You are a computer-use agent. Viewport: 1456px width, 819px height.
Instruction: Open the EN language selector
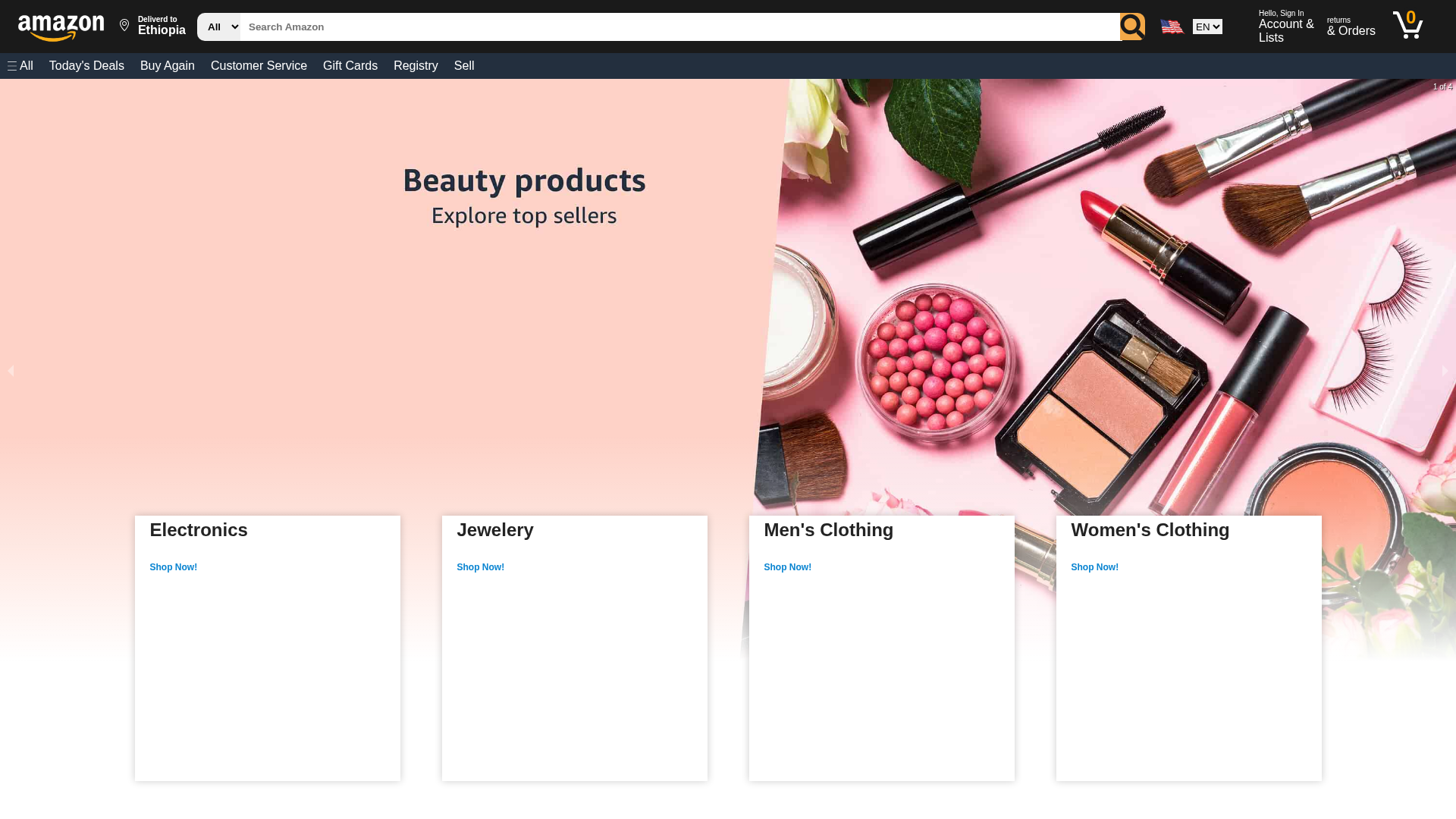coord(1207,27)
